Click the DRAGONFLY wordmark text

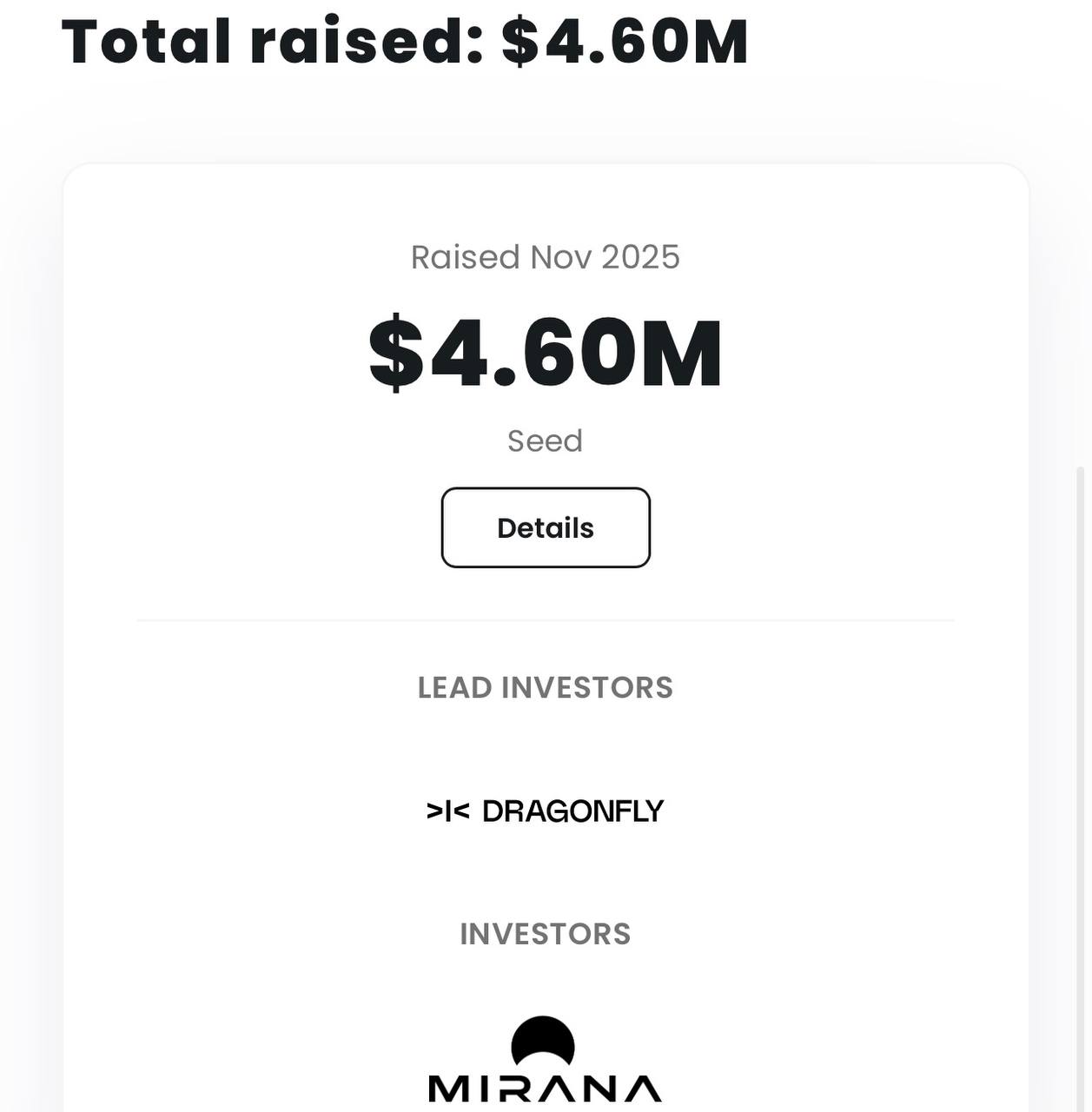coord(572,811)
